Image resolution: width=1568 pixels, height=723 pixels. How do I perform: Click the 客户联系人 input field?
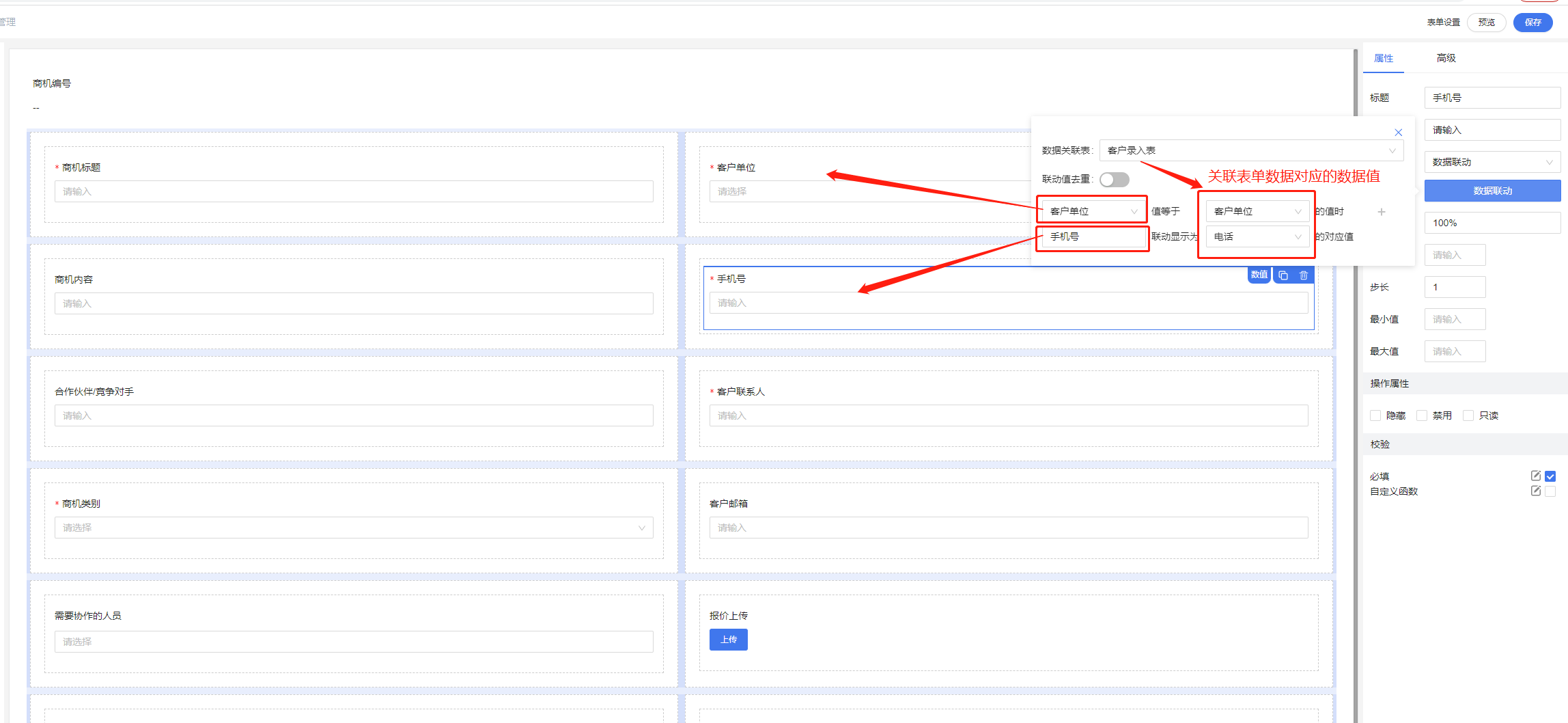coord(1009,415)
